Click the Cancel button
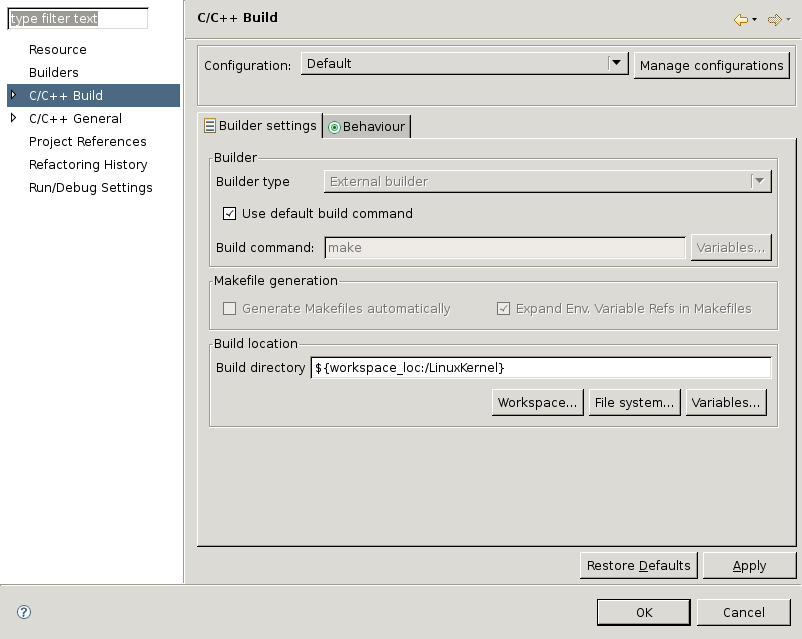 click(x=744, y=612)
